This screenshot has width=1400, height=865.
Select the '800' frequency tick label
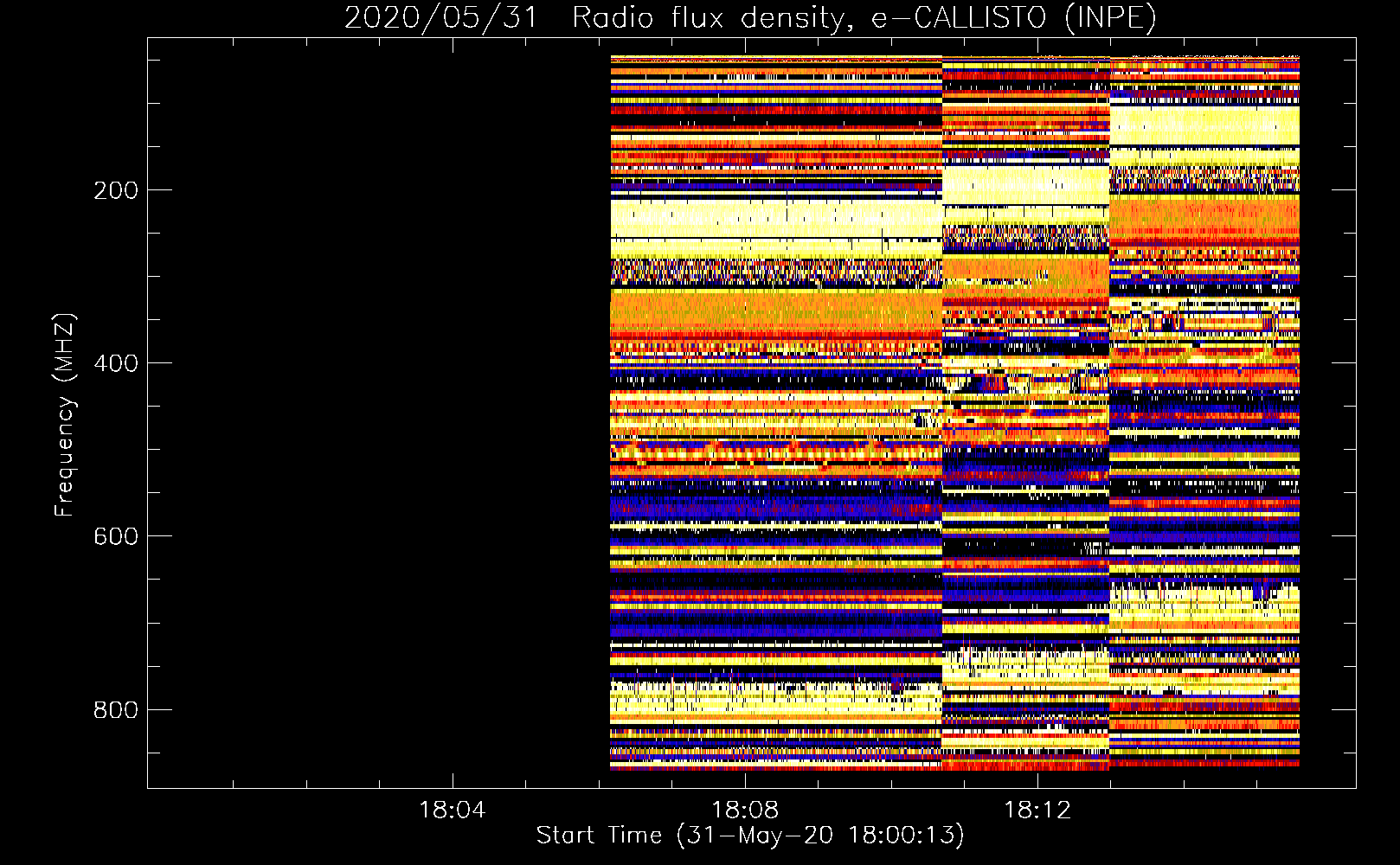click(115, 709)
